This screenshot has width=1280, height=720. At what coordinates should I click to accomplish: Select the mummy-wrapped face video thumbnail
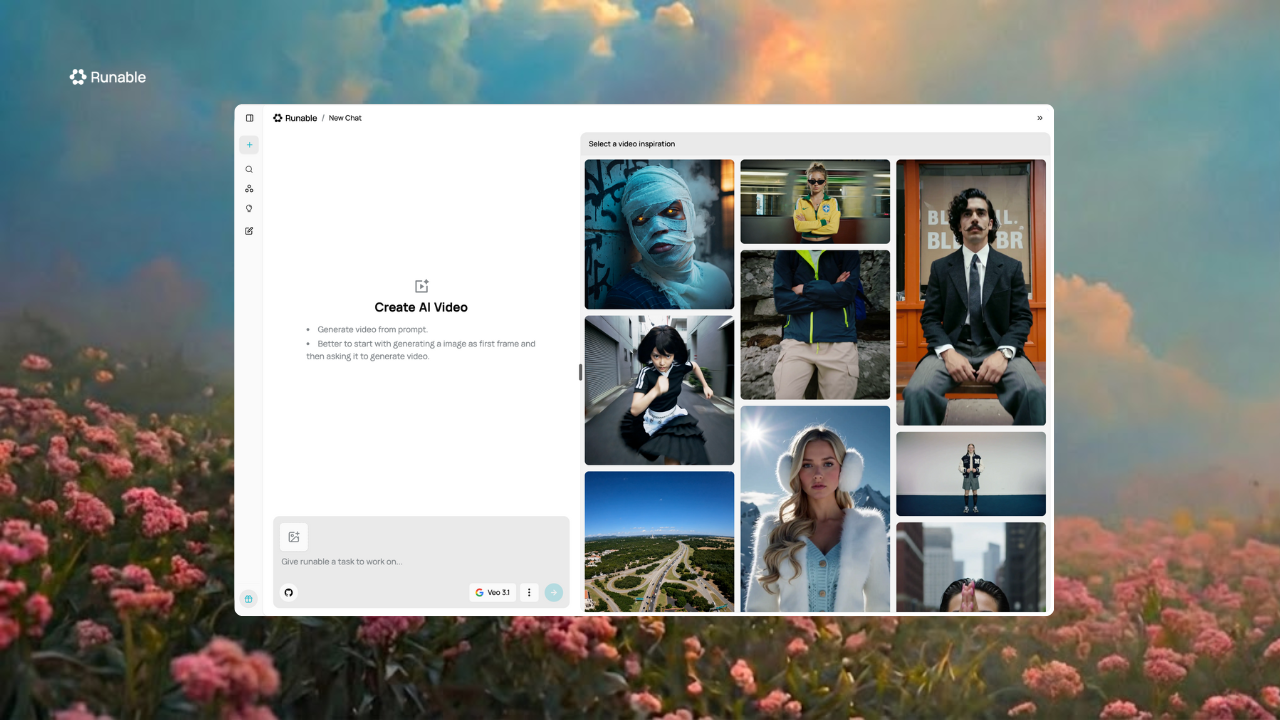(659, 233)
